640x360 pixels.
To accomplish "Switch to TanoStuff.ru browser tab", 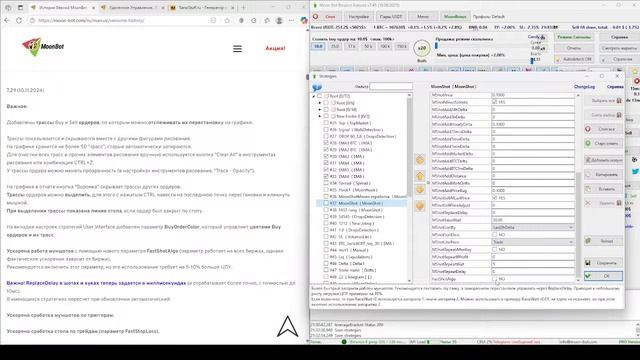I will click(x=202, y=7).
